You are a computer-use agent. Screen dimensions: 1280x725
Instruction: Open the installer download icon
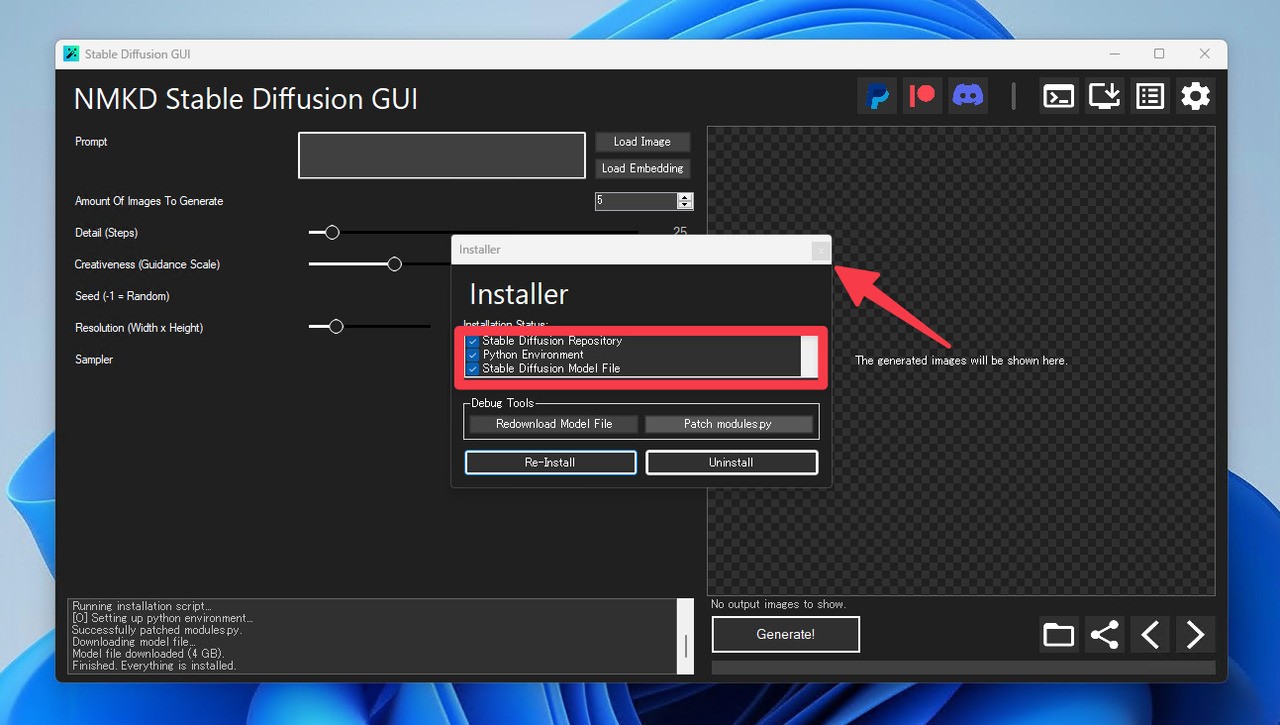1104,96
